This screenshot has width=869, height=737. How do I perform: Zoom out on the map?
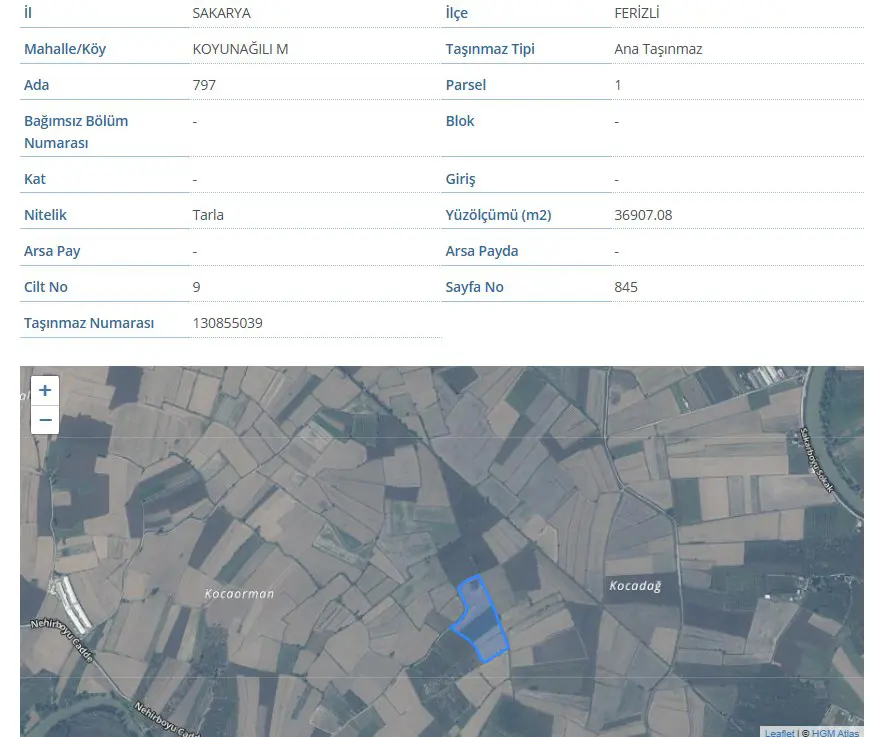pos(45,419)
